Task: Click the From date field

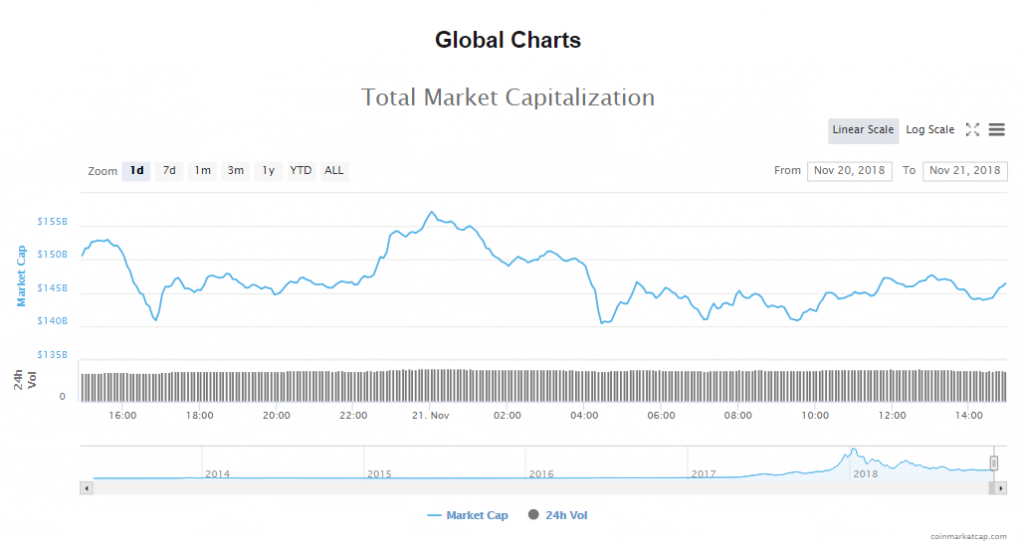Action: [x=849, y=171]
